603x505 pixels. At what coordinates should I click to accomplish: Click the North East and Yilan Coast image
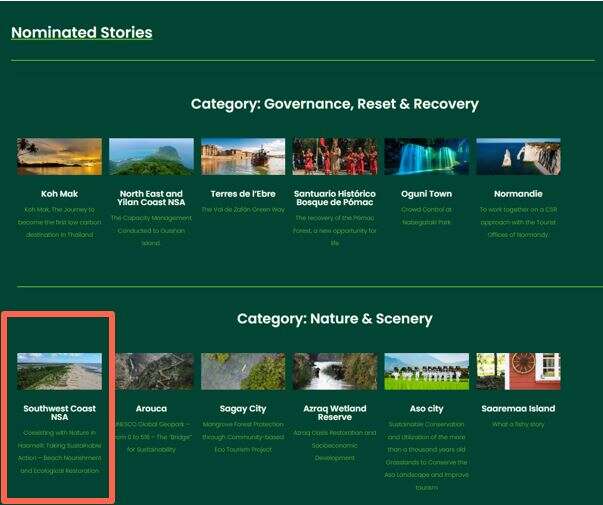tap(151, 156)
